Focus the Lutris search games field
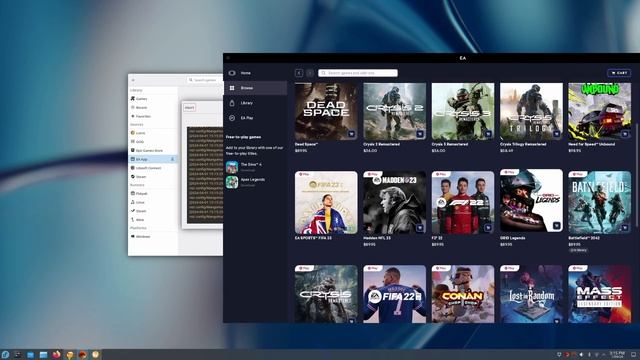This screenshot has height=360, width=640. (x=204, y=80)
